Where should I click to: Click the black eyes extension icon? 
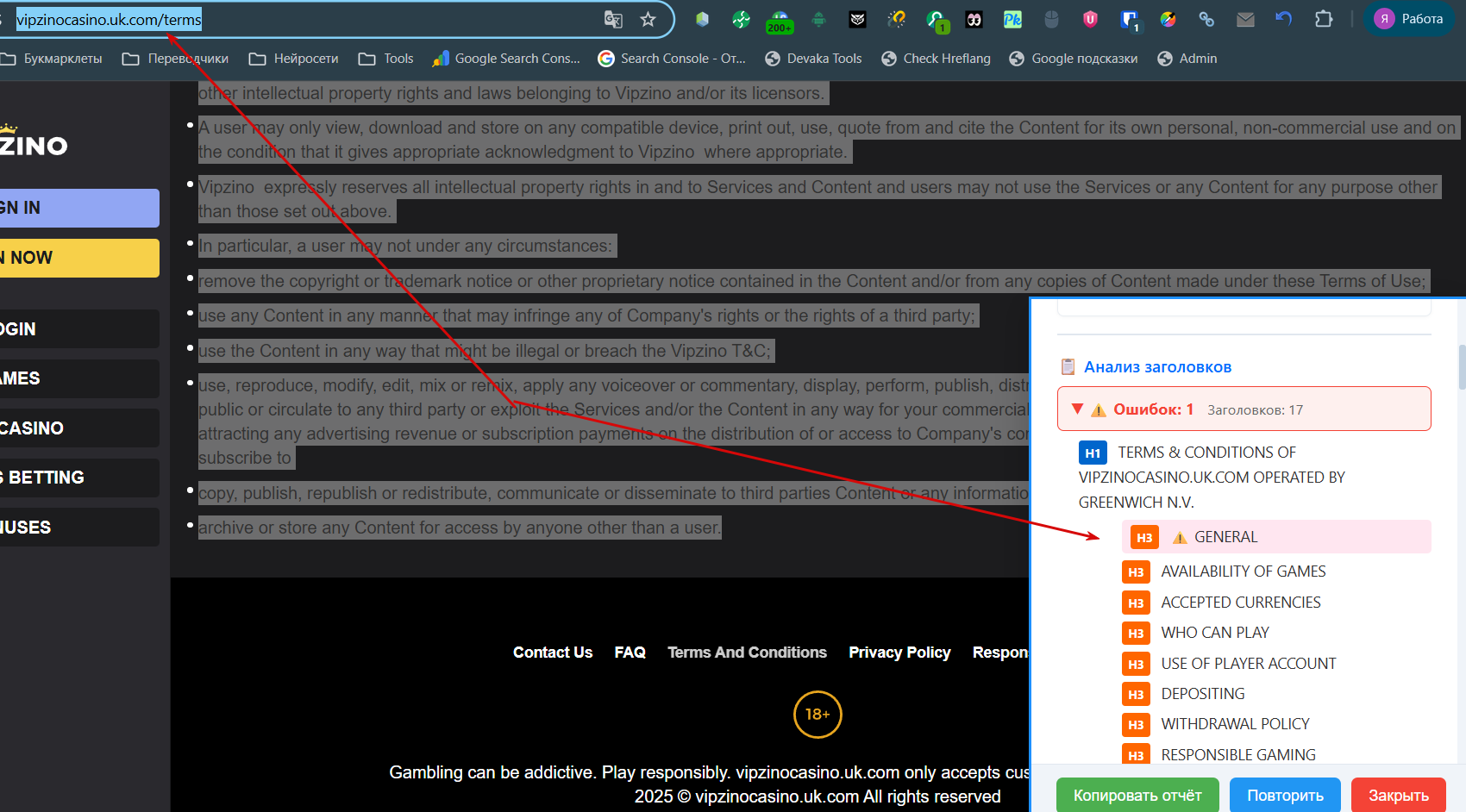click(974, 19)
